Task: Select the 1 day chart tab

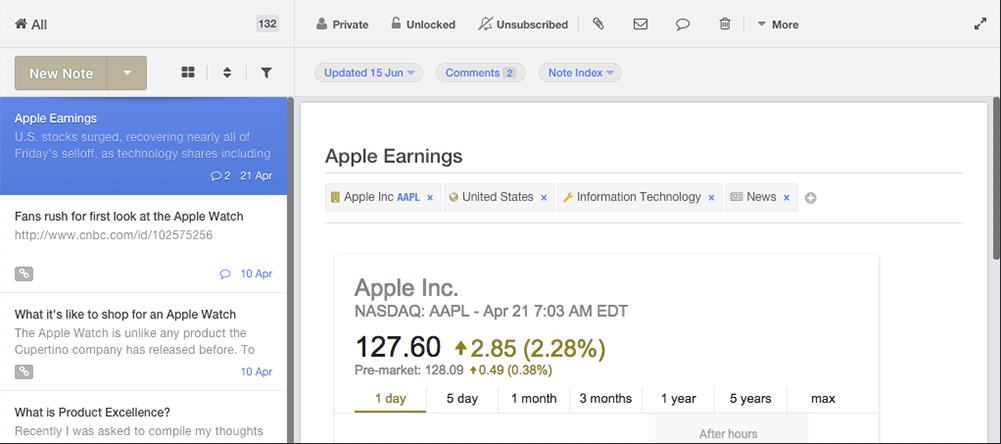Action: pos(390,399)
